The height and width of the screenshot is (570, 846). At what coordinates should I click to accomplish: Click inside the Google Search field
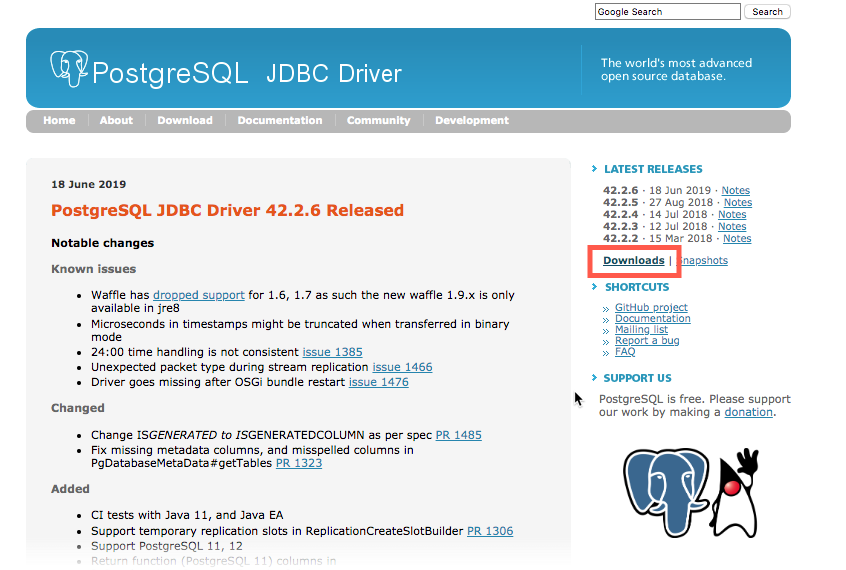click(x=667, y=12)
